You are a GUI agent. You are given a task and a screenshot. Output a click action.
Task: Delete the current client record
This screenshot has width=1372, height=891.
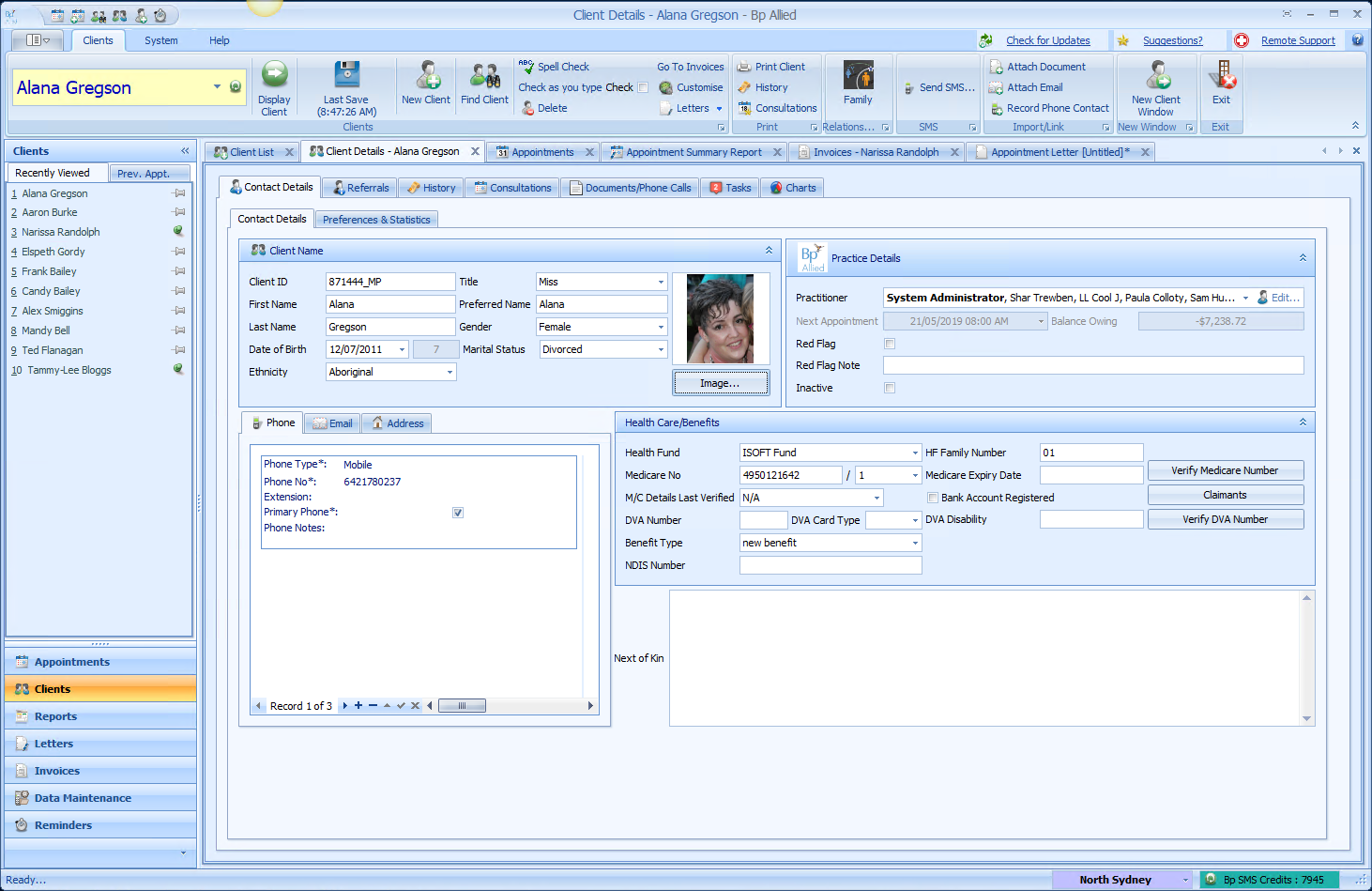pos(544,108)
